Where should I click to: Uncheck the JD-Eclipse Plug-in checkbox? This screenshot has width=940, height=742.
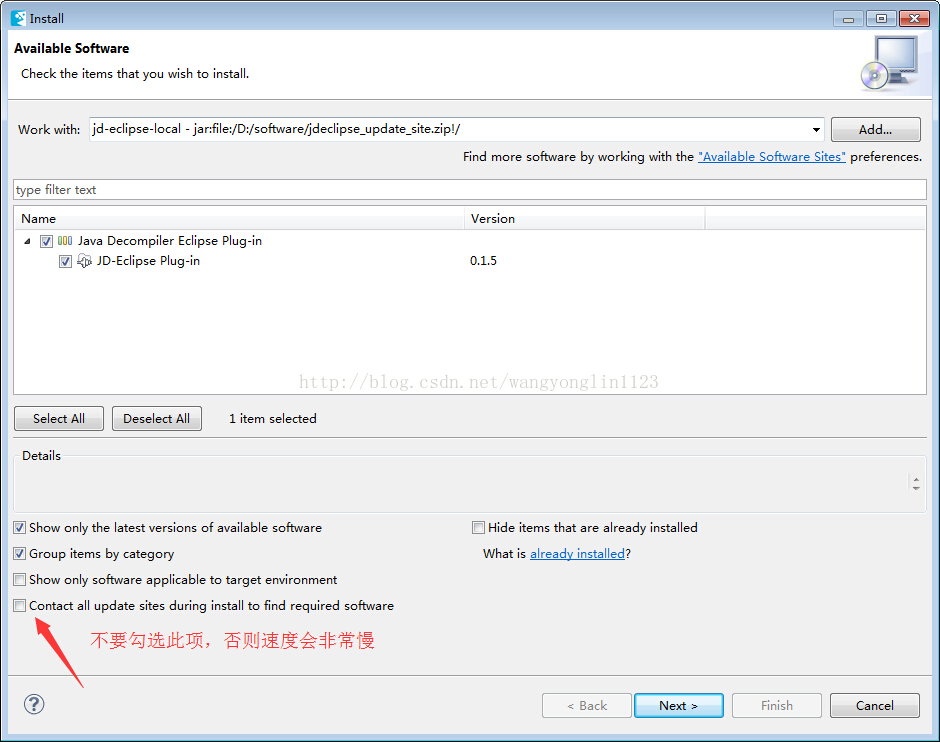tap(65, 261)
